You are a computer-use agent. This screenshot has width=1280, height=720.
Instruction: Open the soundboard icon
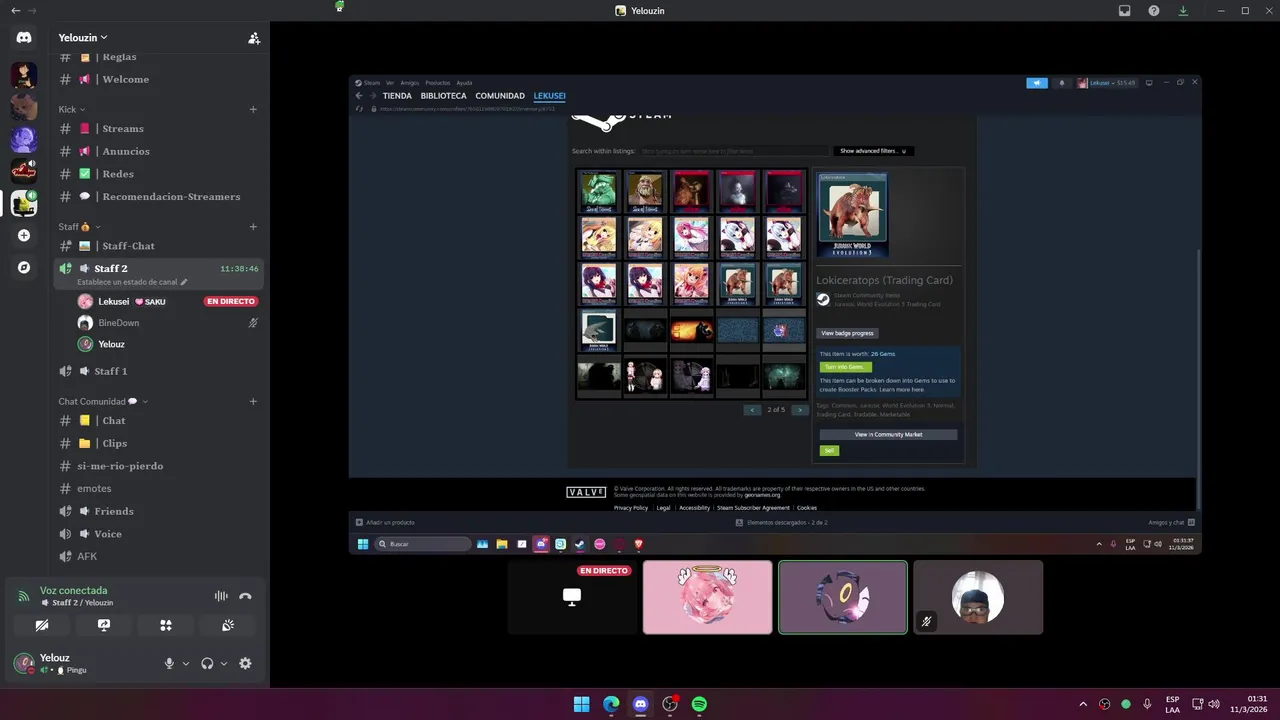pos(228,625)
